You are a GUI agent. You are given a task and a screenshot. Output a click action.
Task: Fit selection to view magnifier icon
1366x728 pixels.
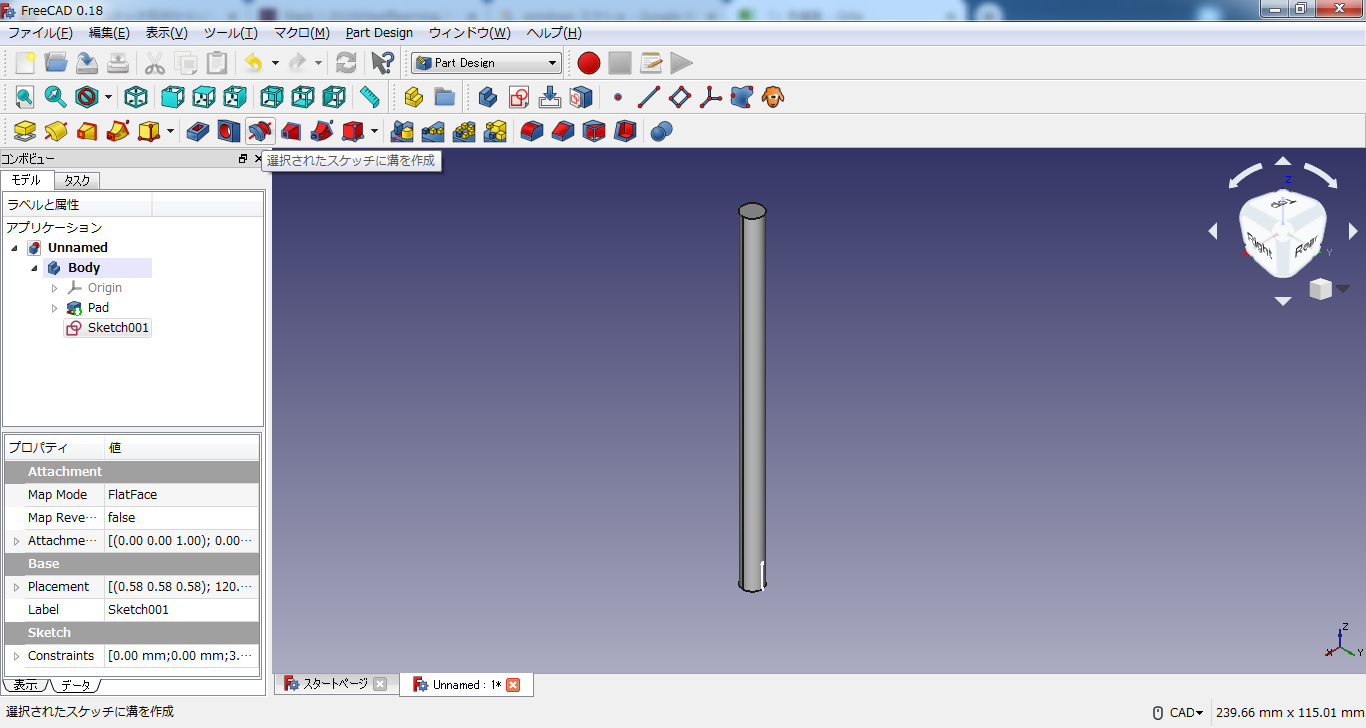(x=55, y=97)
